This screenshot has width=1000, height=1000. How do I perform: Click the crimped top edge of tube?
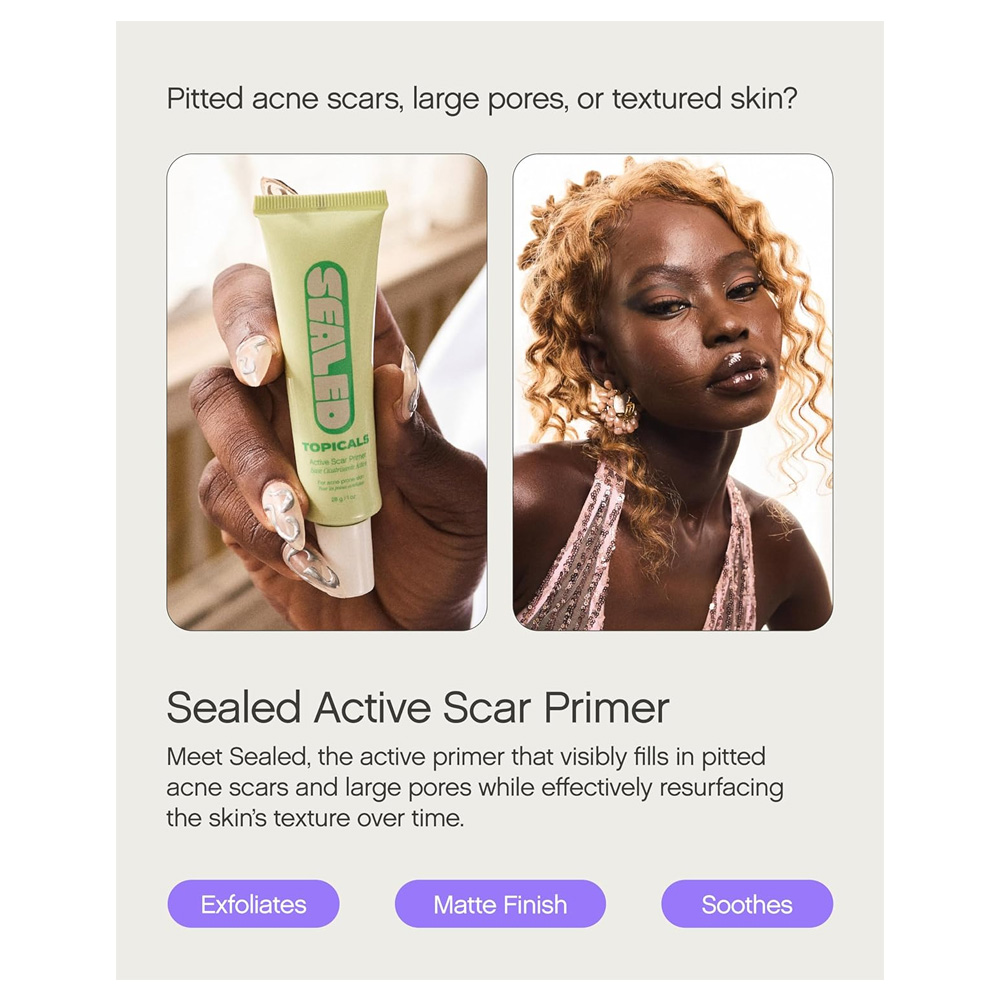[x=320, y=203]
